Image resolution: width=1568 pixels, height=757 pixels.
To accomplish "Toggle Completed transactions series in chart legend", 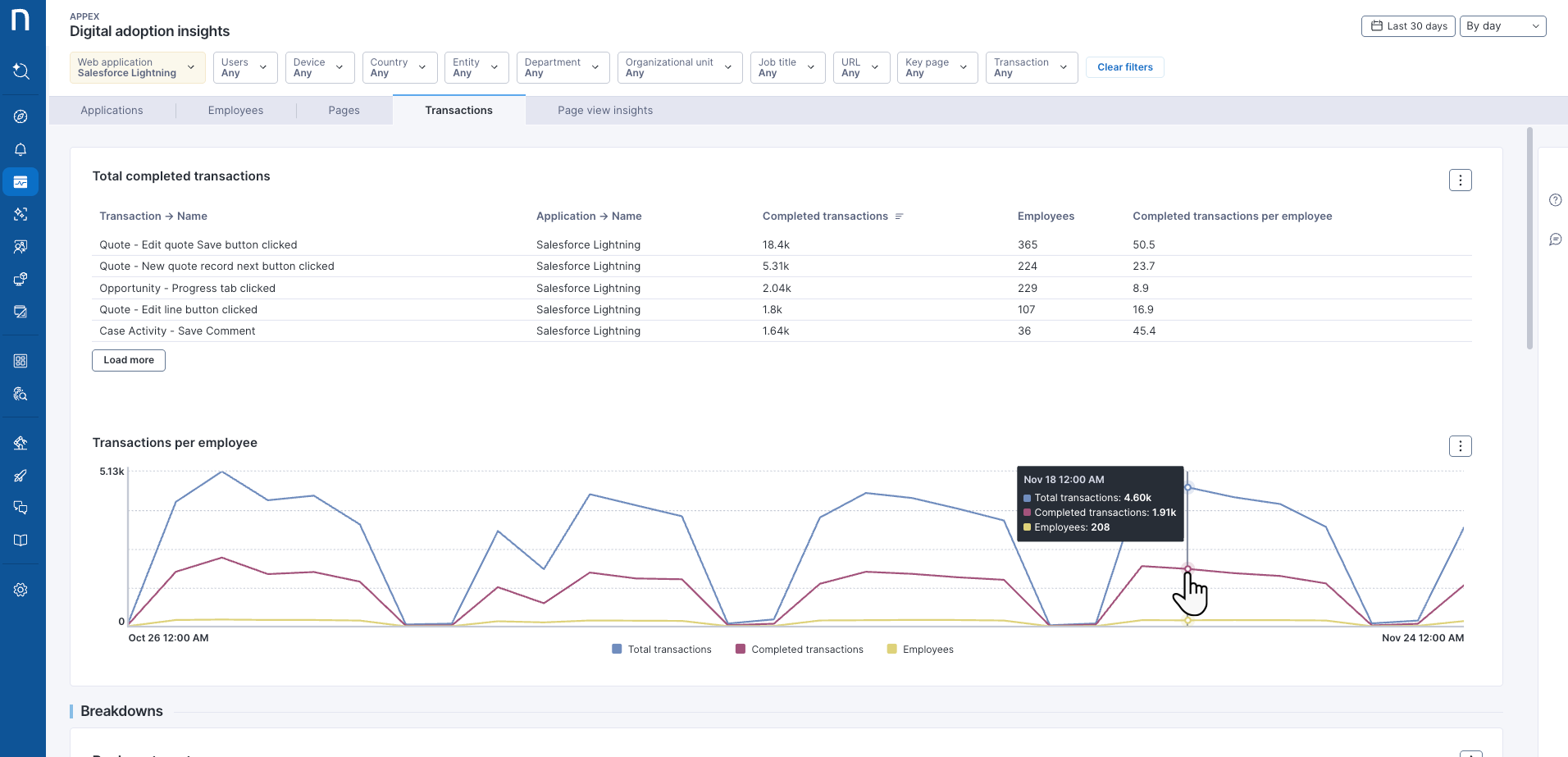I will (x=800, y=650).
